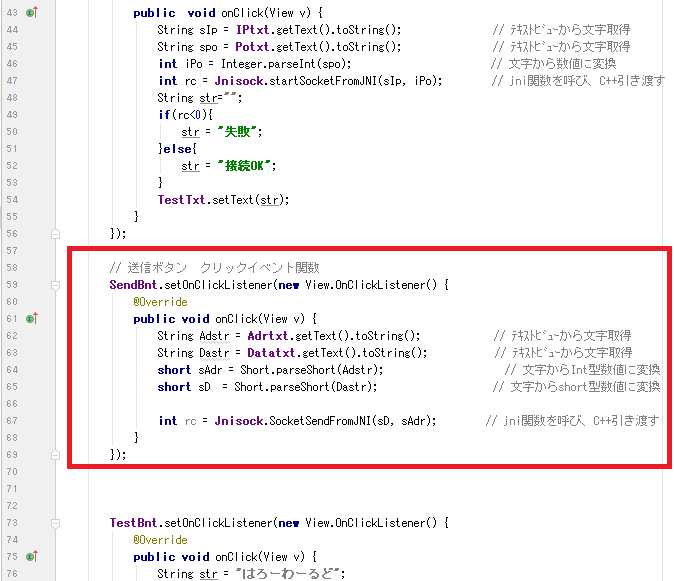
Task: Click the @Override annotation on line 74
Action: 160,540
